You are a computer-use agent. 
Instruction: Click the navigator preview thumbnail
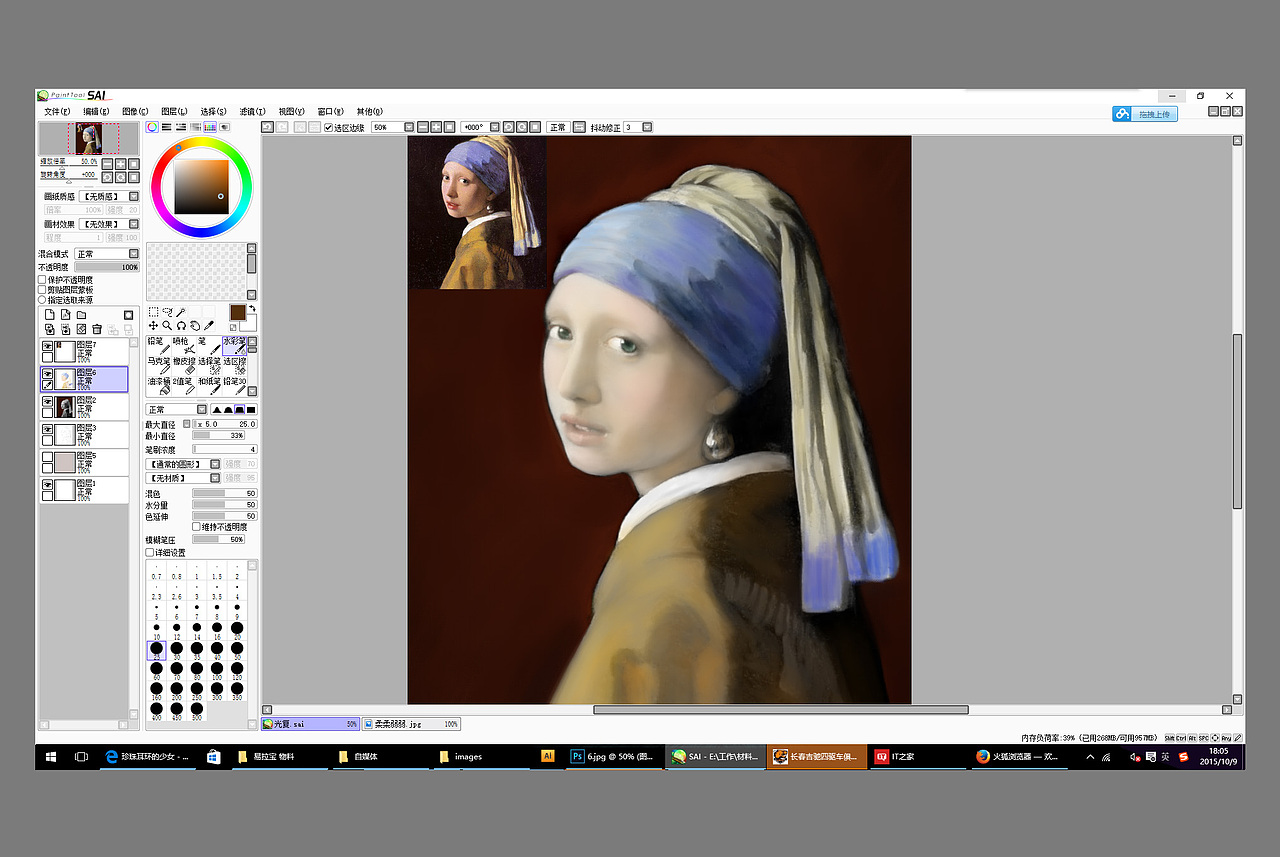(x=89, y=139)
